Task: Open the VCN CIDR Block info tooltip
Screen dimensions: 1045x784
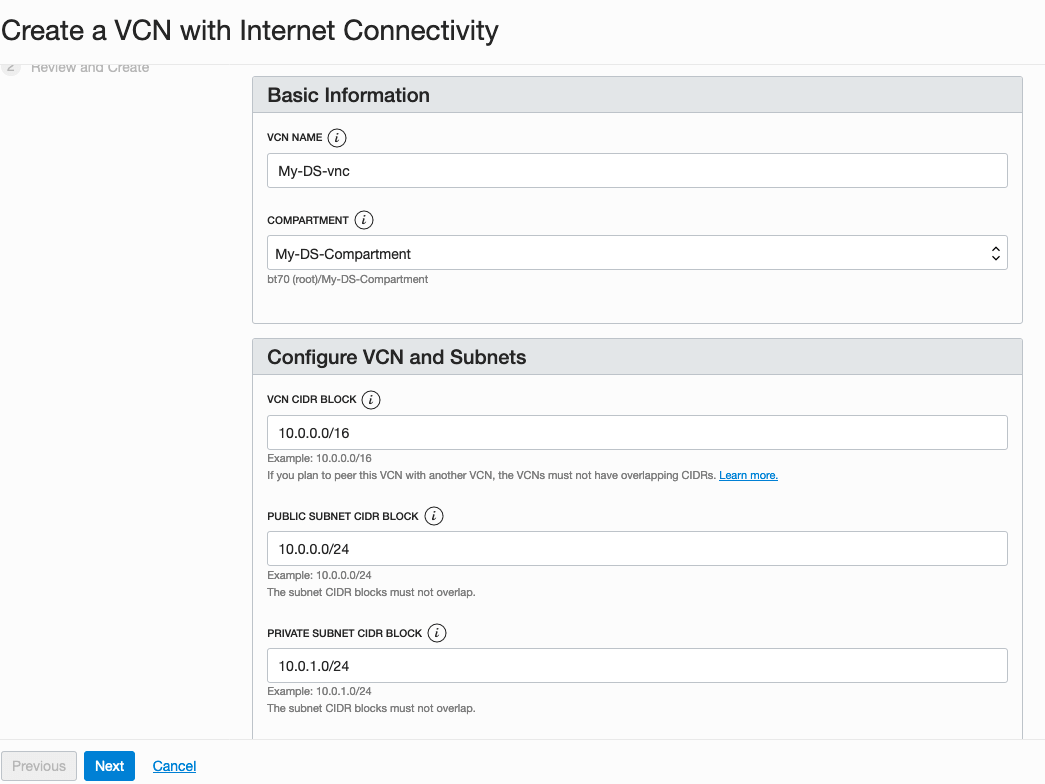Action: (x=371, y=400)
